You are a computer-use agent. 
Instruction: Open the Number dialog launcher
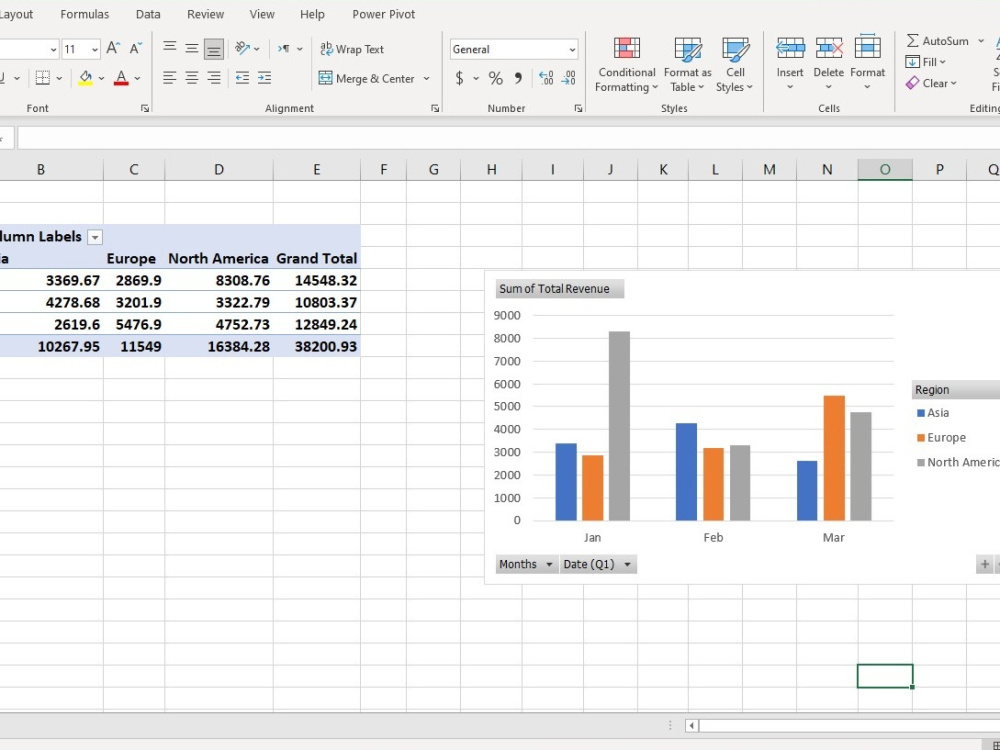578,108
